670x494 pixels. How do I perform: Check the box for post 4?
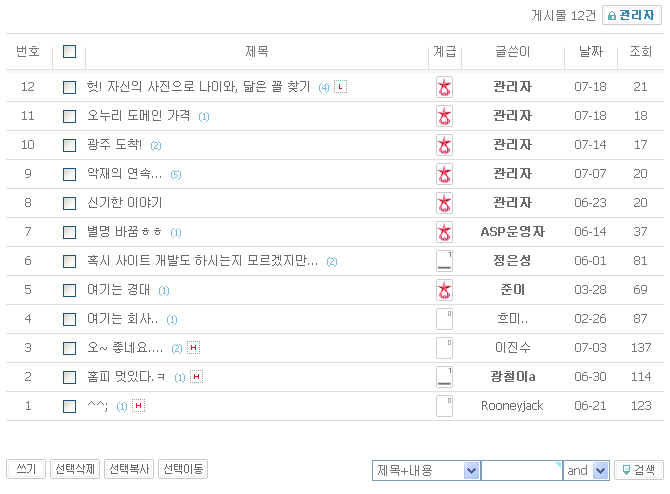69,319
